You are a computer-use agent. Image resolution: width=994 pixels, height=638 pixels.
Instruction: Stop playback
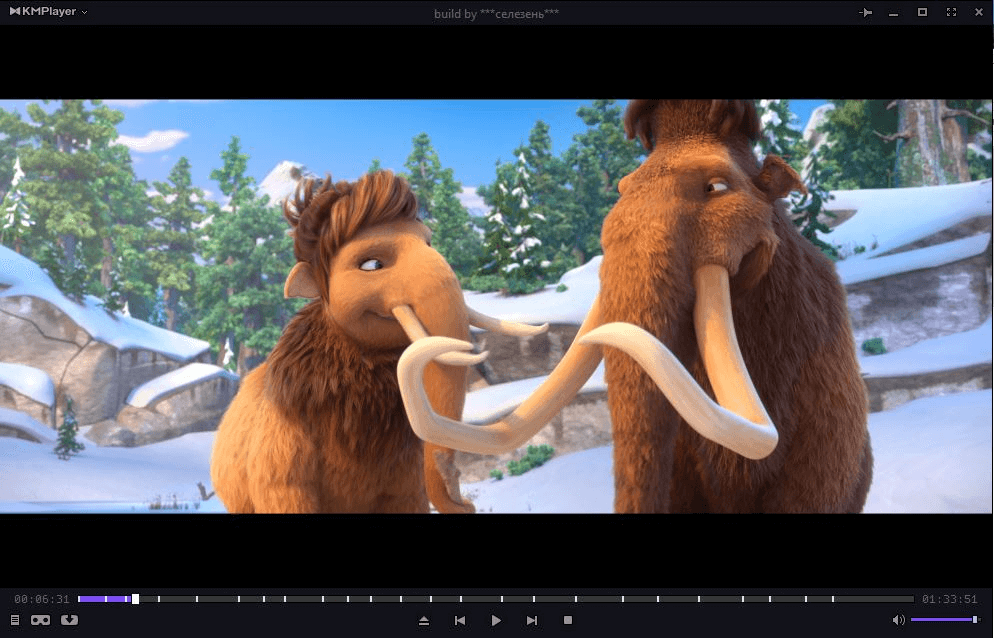tap(568, 620)
